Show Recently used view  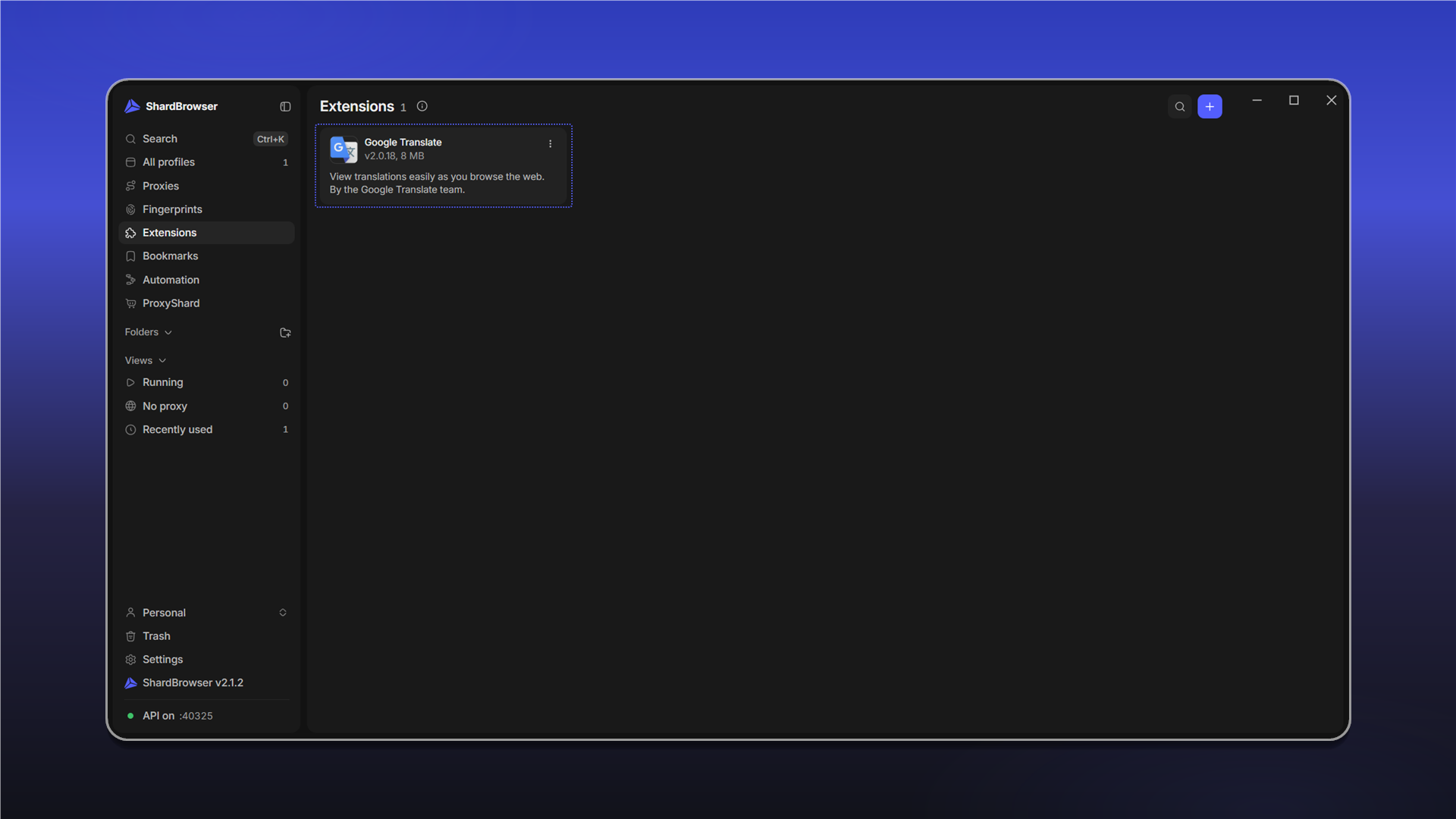coord(206,430)
